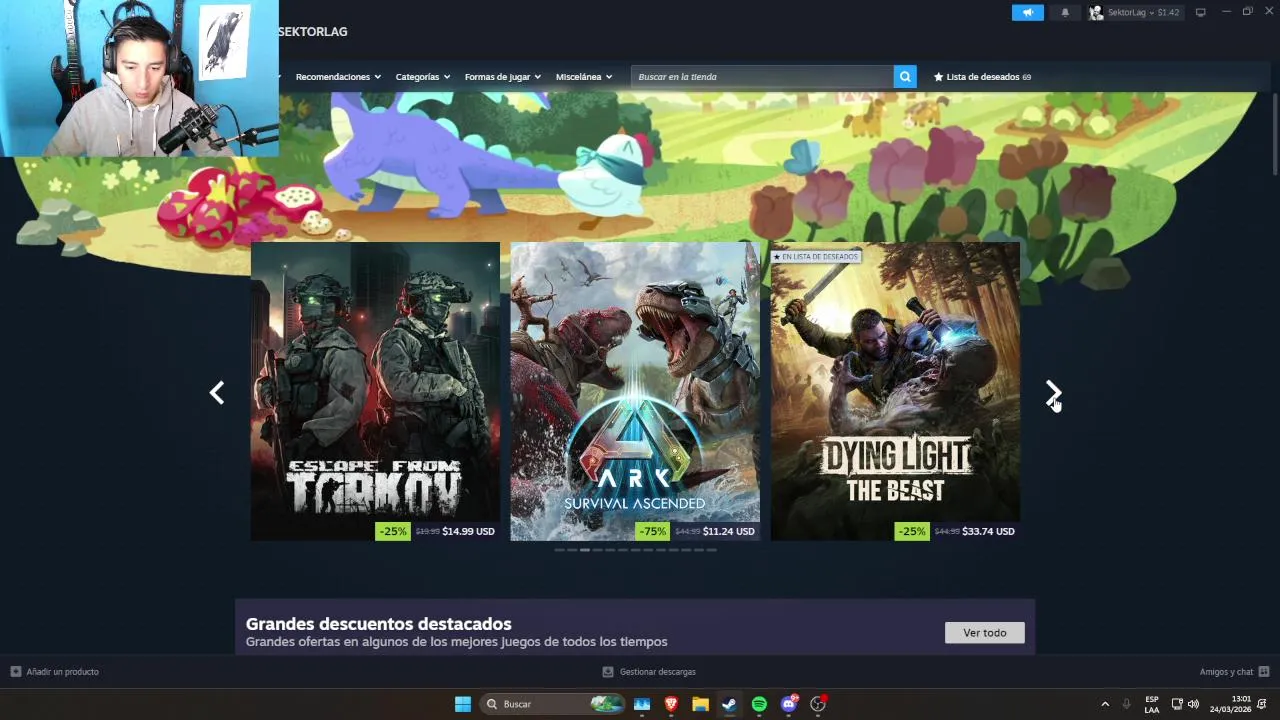Open the blue window app taskbar icon

click(642, 704)
